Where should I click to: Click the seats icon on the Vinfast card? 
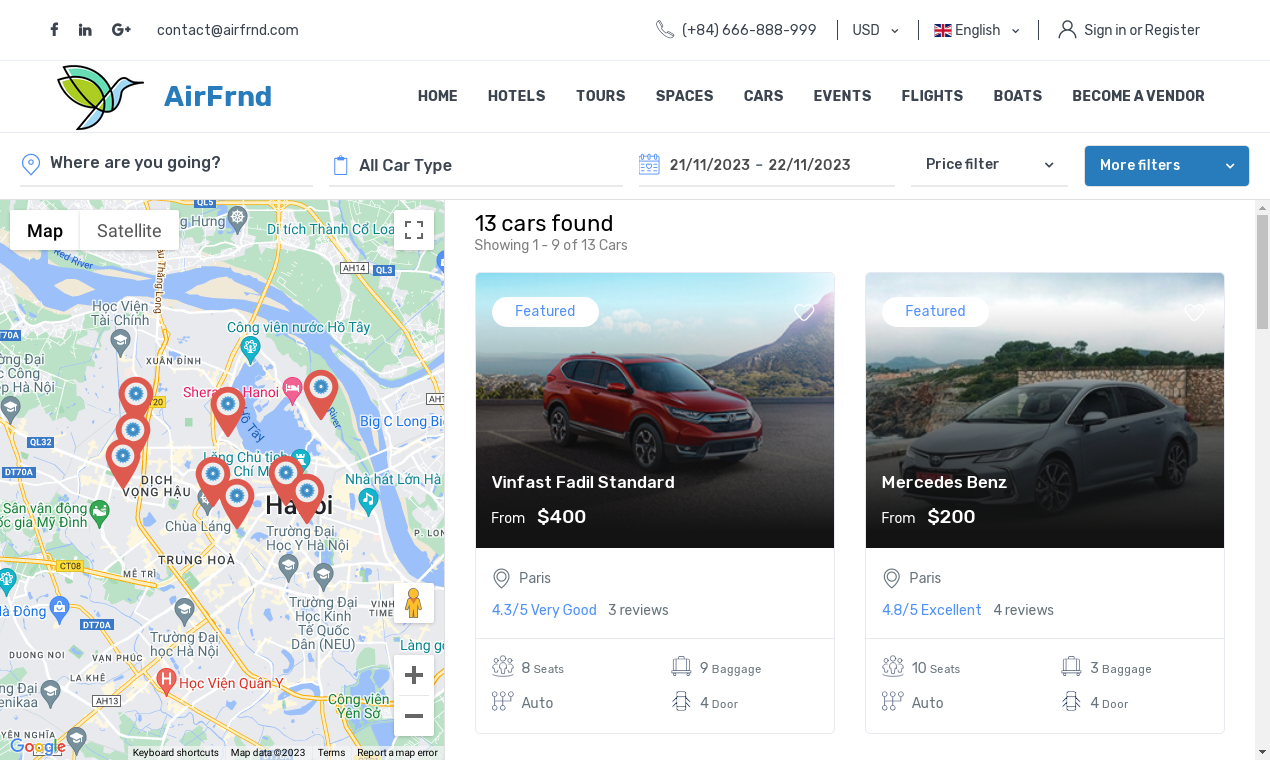pyautogui.click(x=502, y=667)
